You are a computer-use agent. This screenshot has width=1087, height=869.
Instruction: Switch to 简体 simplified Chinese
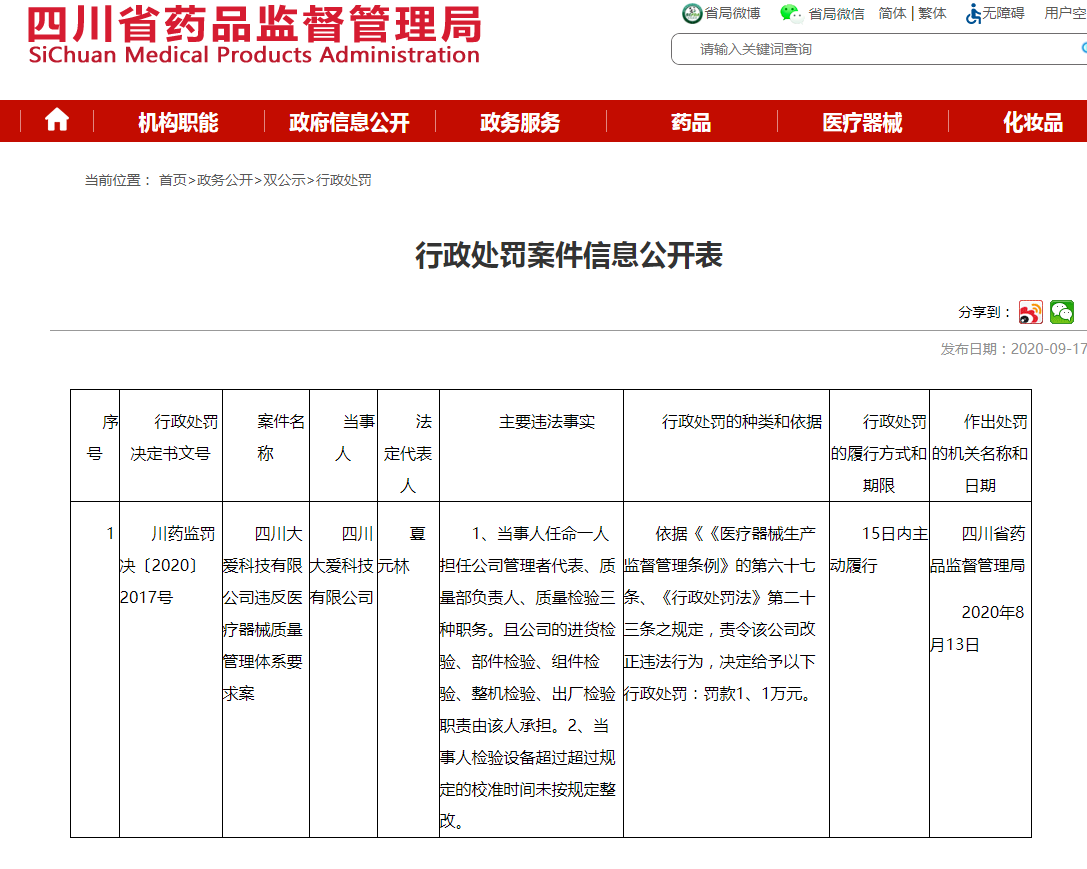pos(892,13)
